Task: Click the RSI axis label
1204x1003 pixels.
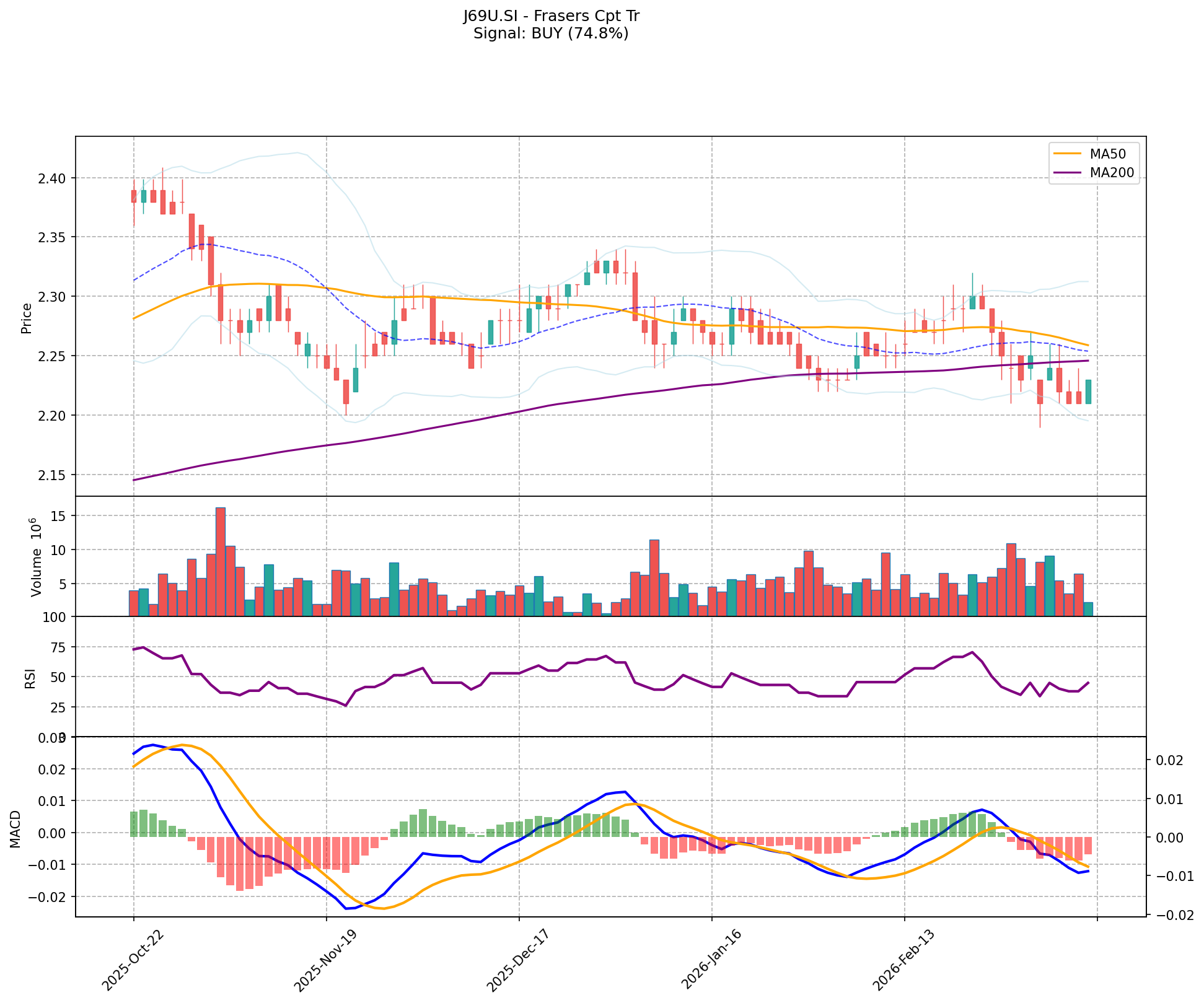Action: (30, 678)
